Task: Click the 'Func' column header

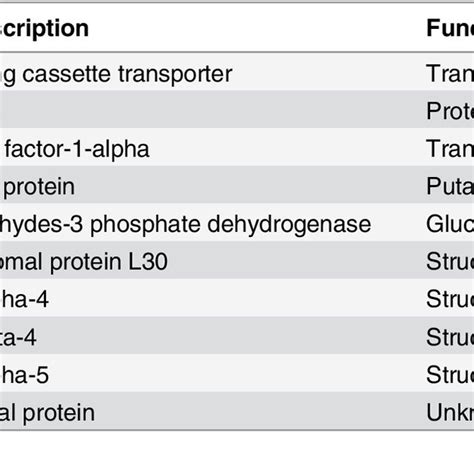Action: (450, 28)
